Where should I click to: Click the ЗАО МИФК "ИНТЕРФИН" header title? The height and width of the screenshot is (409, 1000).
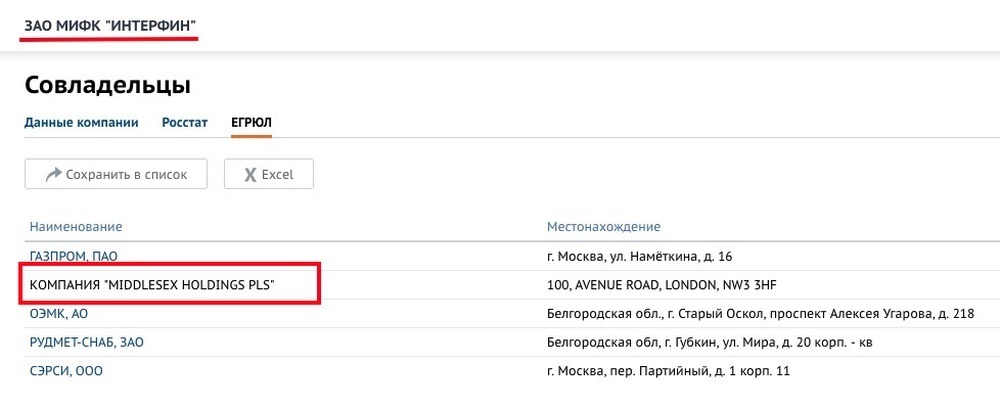(110, 26)
